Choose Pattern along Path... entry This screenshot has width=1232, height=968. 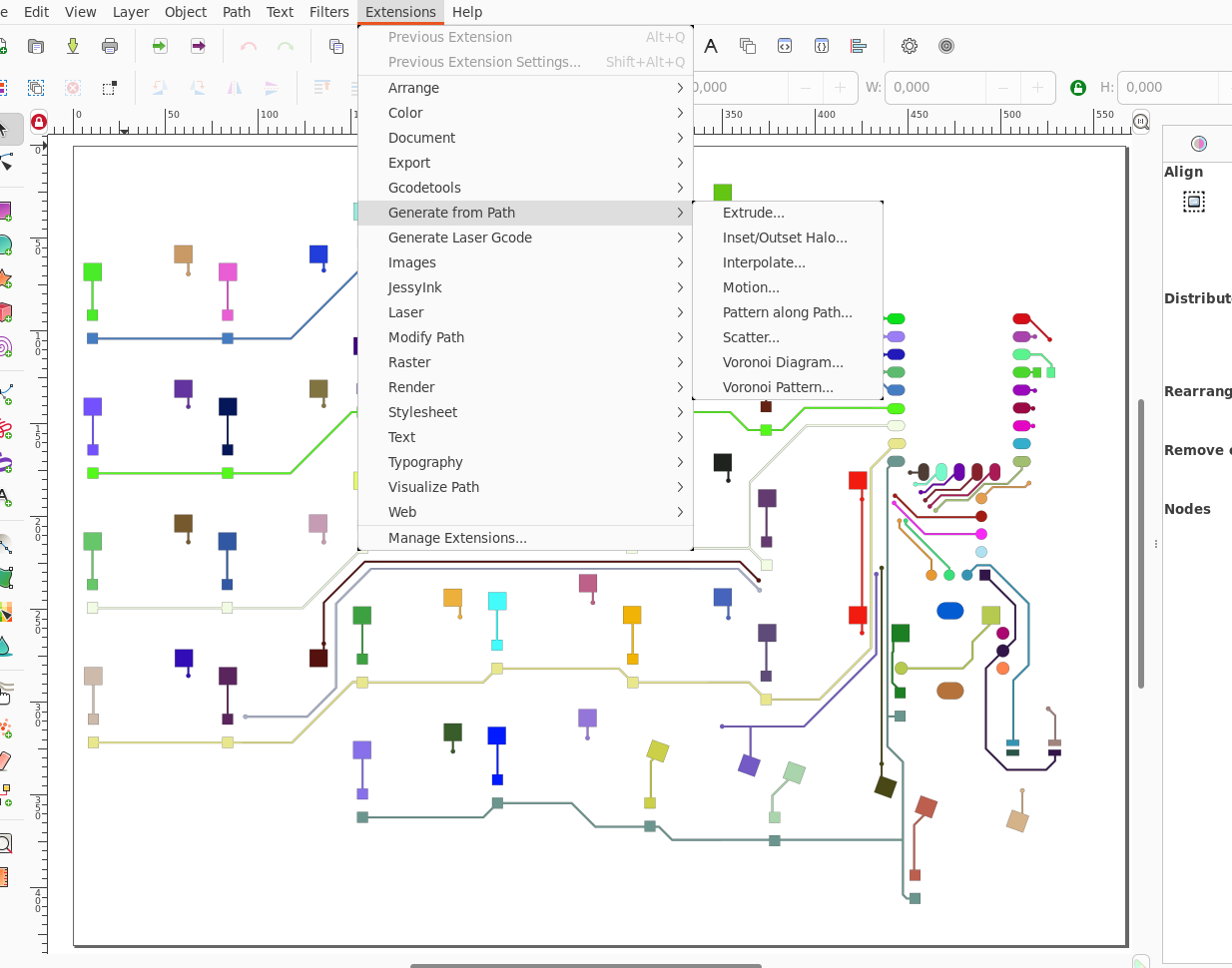coord(788,312)
